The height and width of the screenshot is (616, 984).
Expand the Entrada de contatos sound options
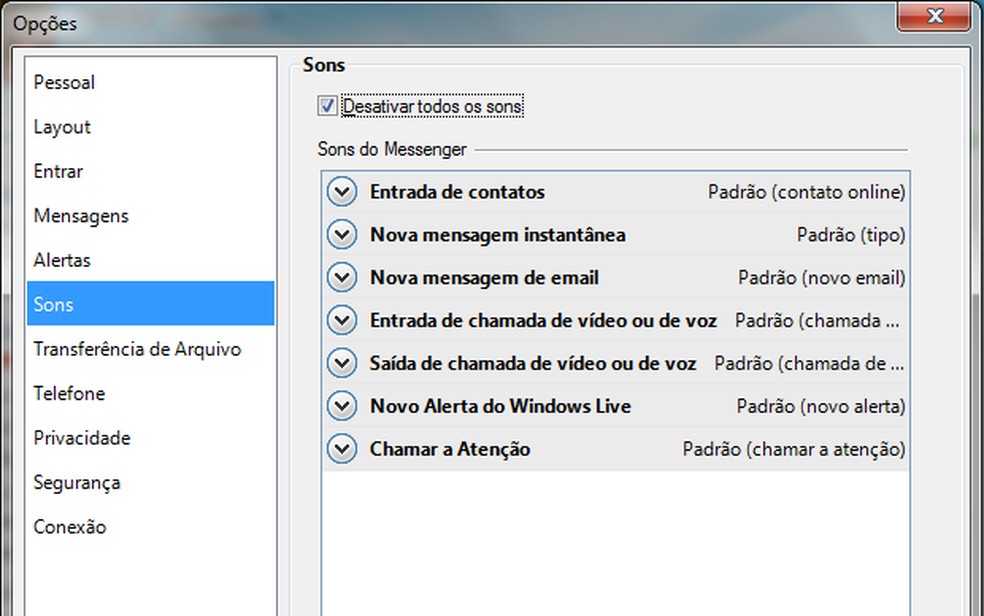click(x=341, y=192)
